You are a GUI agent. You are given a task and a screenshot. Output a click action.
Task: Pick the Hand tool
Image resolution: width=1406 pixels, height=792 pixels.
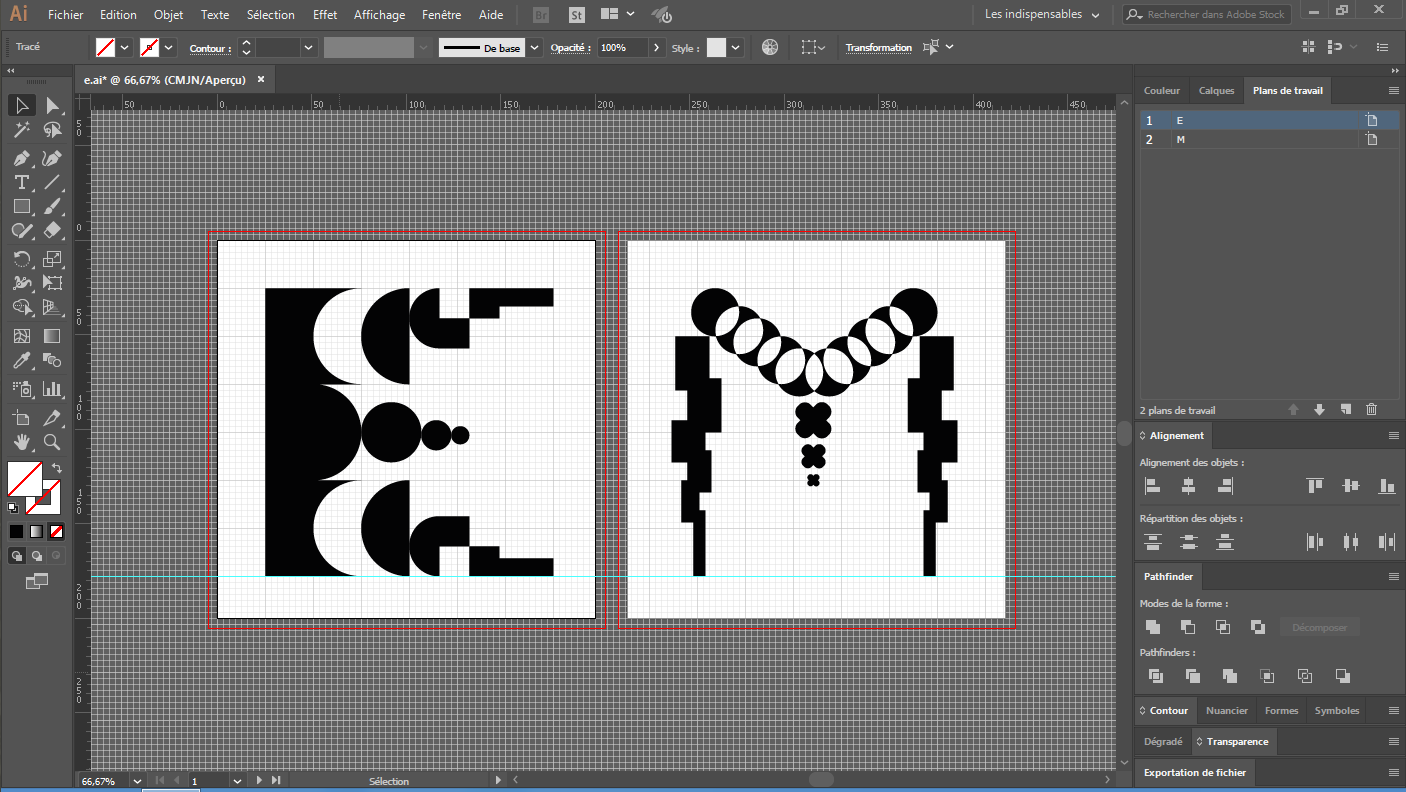click(21, 442)
